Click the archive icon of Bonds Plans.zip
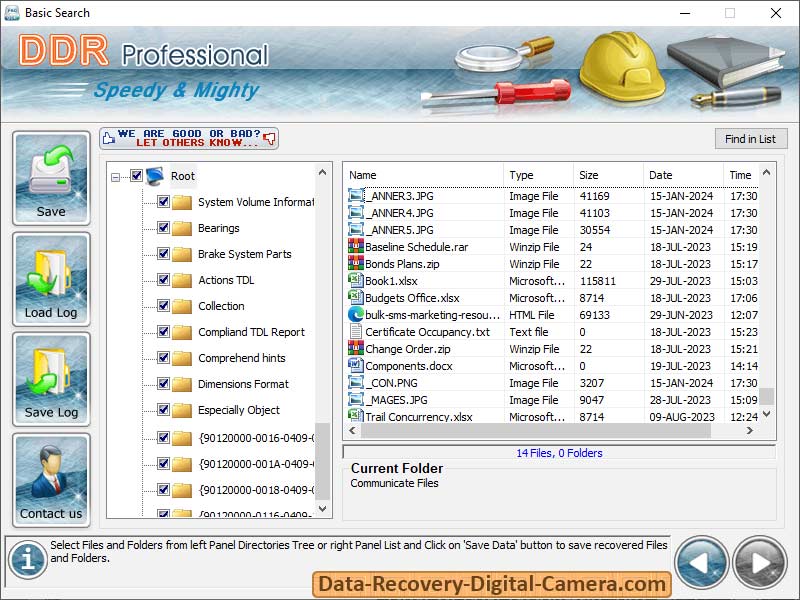This screenshot has width=800, height=600. click(356, 264)
